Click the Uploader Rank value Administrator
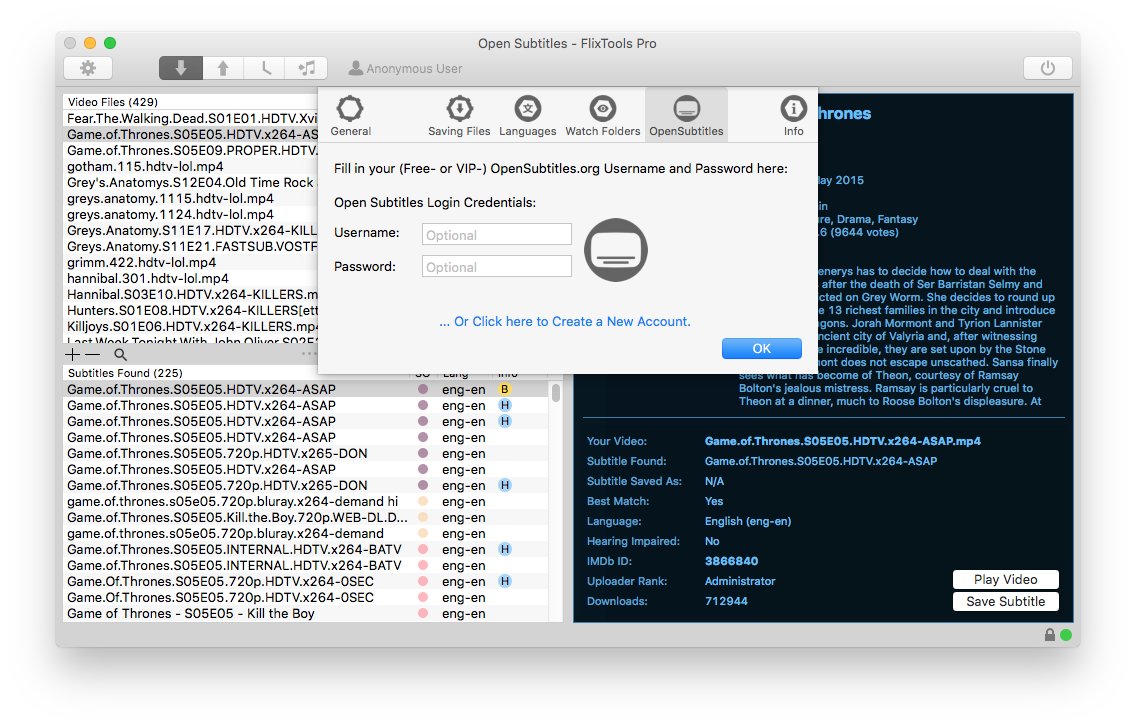This screenshot has width=1136, height=727. [740, 581]
